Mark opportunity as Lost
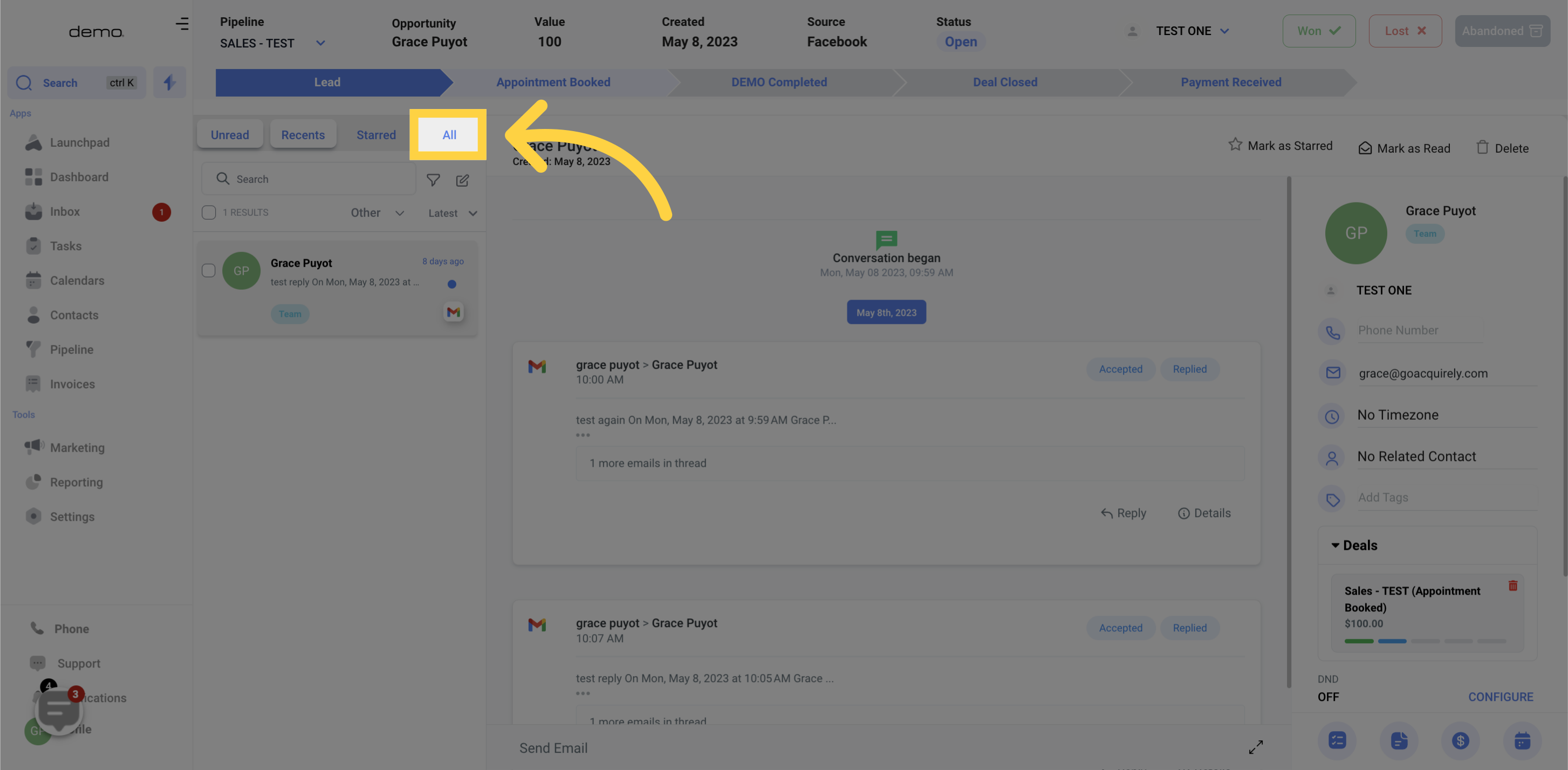Screen dimensions: 1568x770 tap(1405, 31)
